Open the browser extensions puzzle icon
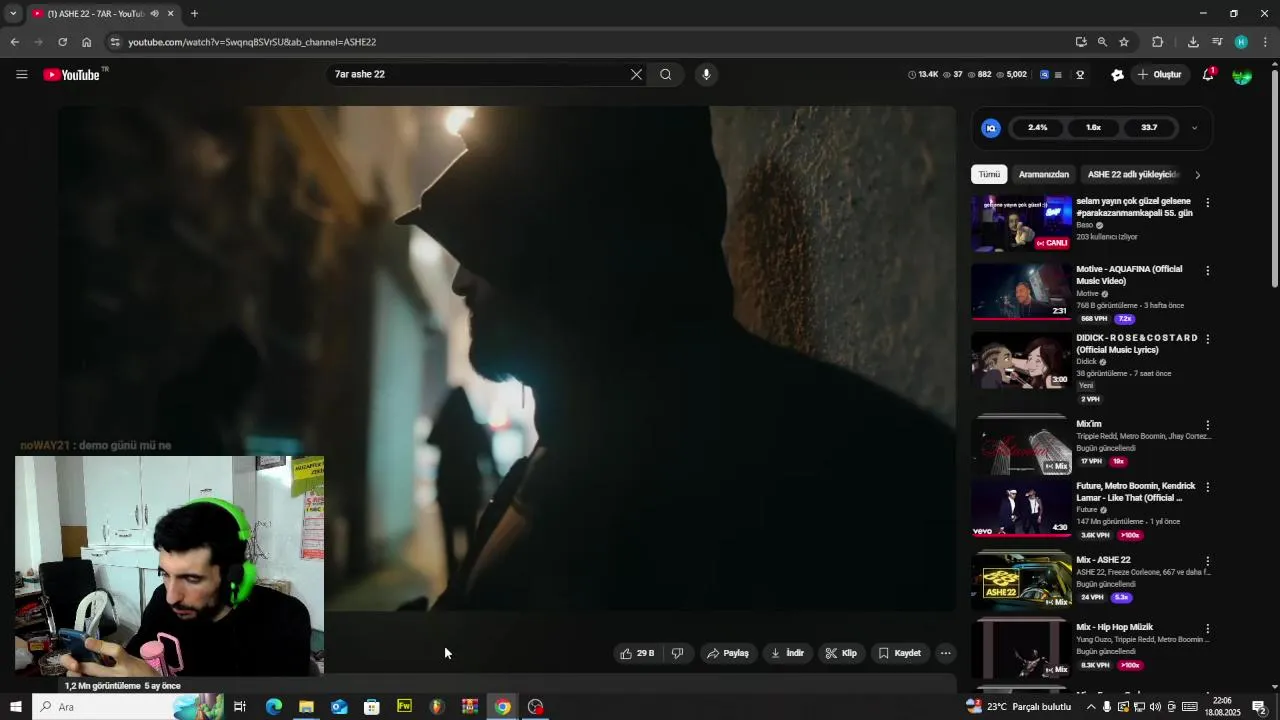Image resolution: width=1280 pixels, height=720 pixels. 1157,42
